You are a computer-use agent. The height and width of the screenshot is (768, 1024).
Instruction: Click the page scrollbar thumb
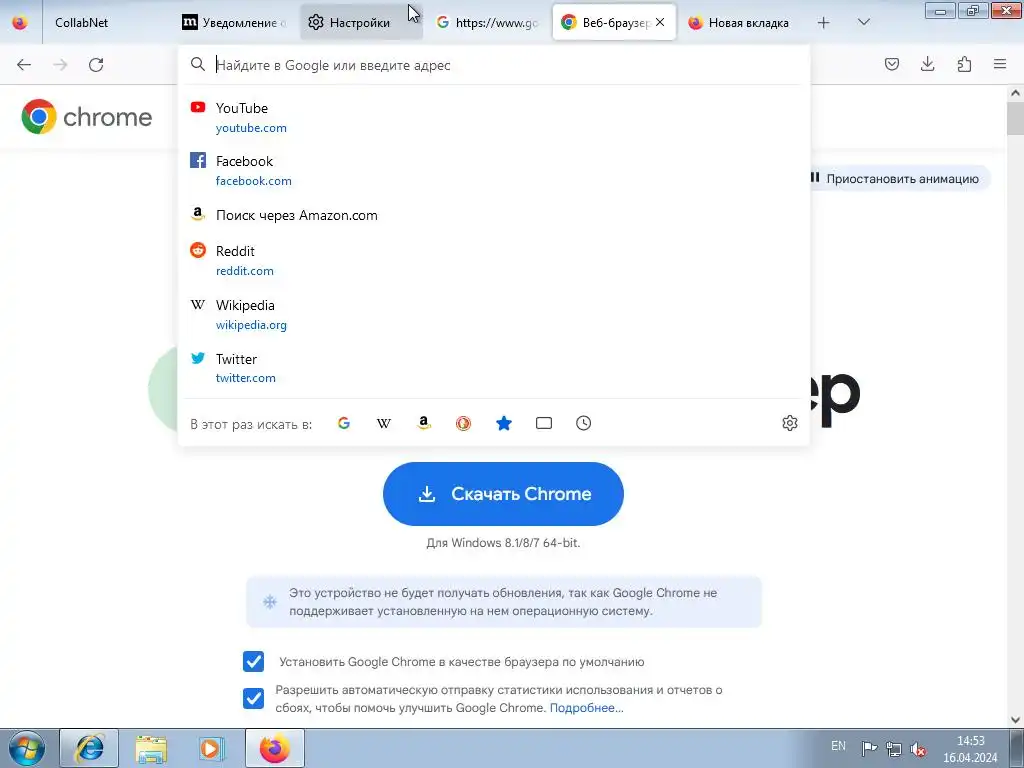pyautogui.click(x=1015, y=119)
